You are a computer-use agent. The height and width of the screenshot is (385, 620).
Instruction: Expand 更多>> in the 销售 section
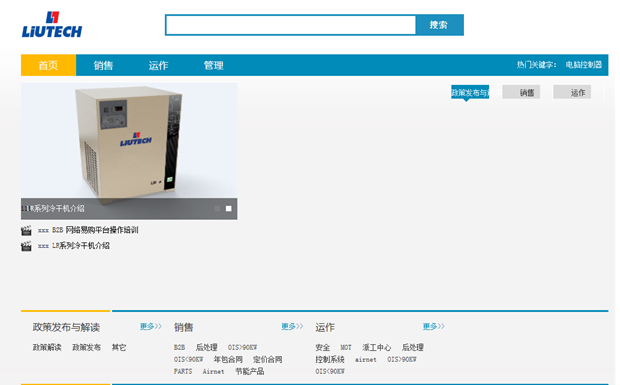pyautogui.click(x=292, y=326)
